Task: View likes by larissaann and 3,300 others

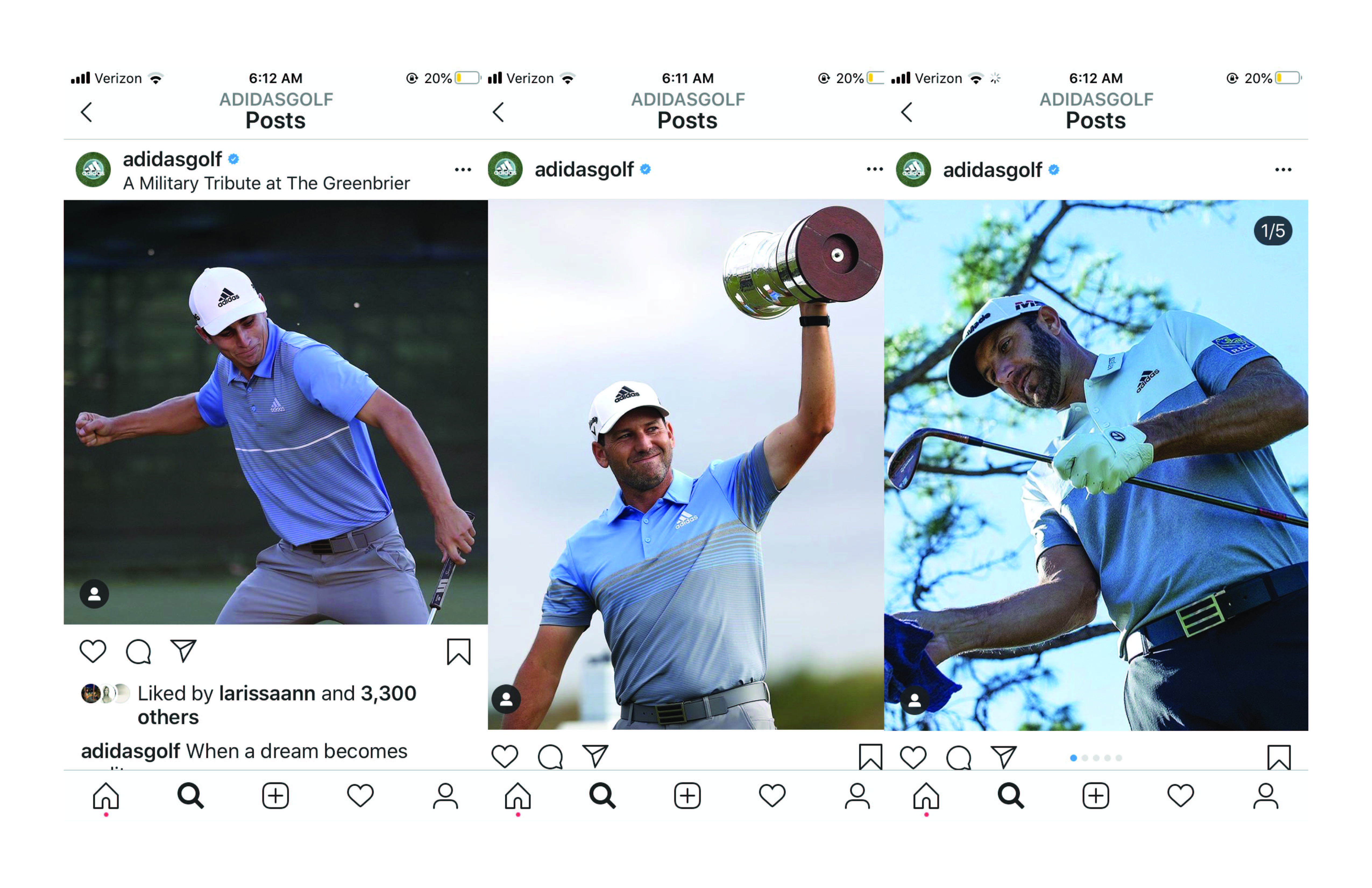Action: pyautogui.click(x=276, y=705)
